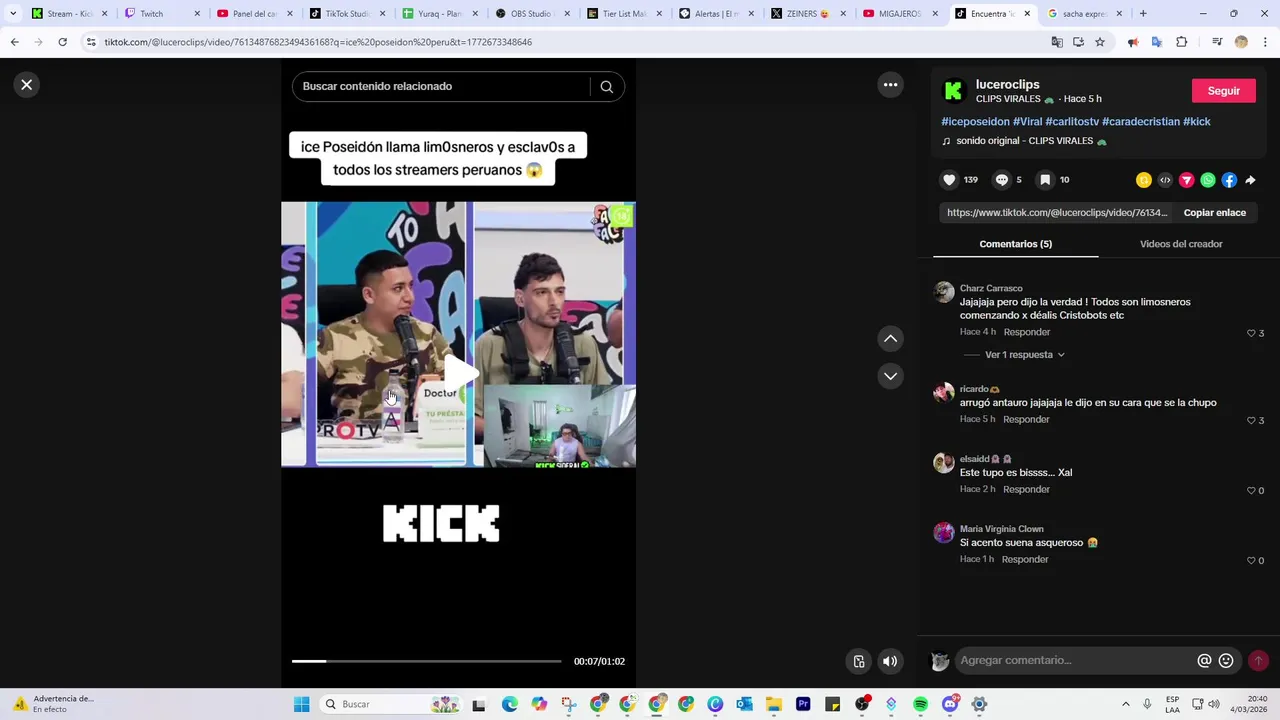Like elsaidd's comment
Image resolution: width=1280 pixels, height=720 pixels.
[x=1251, y=490]
